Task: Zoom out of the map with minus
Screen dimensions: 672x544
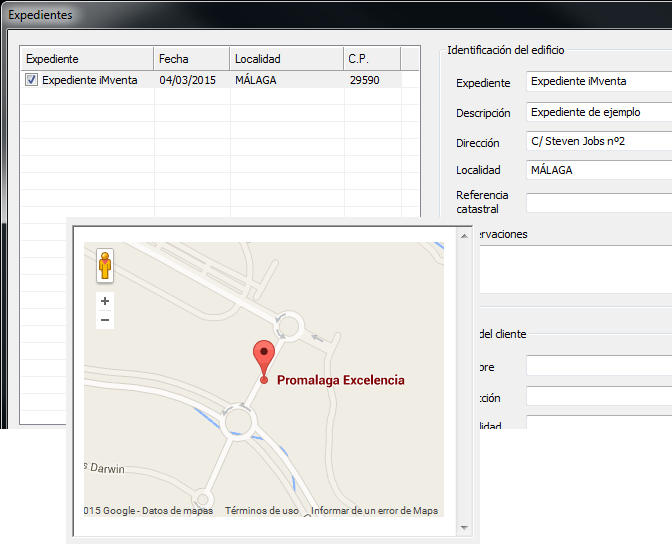Action: click(105, 320)
